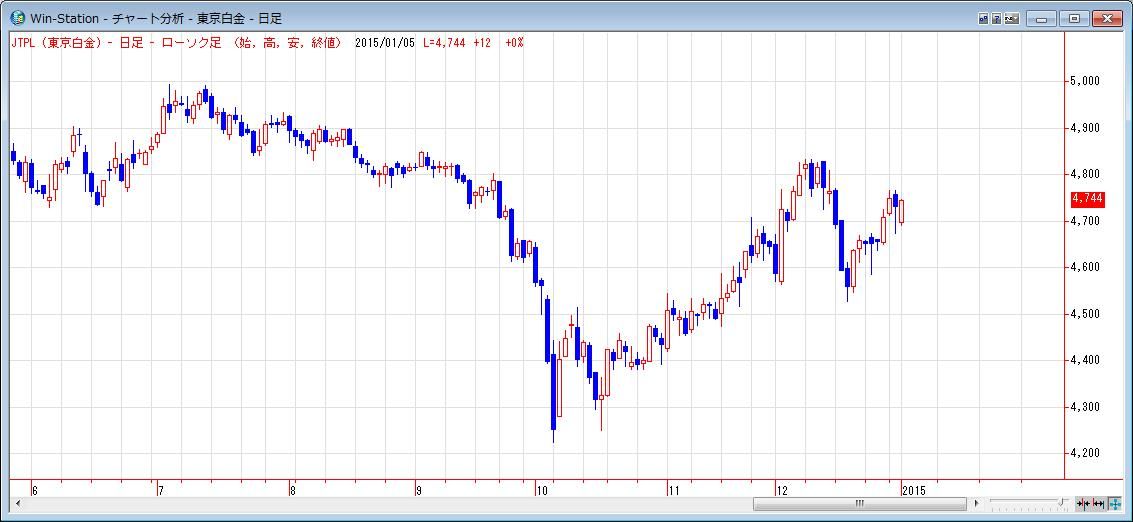Click the expand chart width icon

tap(1098, 503)
